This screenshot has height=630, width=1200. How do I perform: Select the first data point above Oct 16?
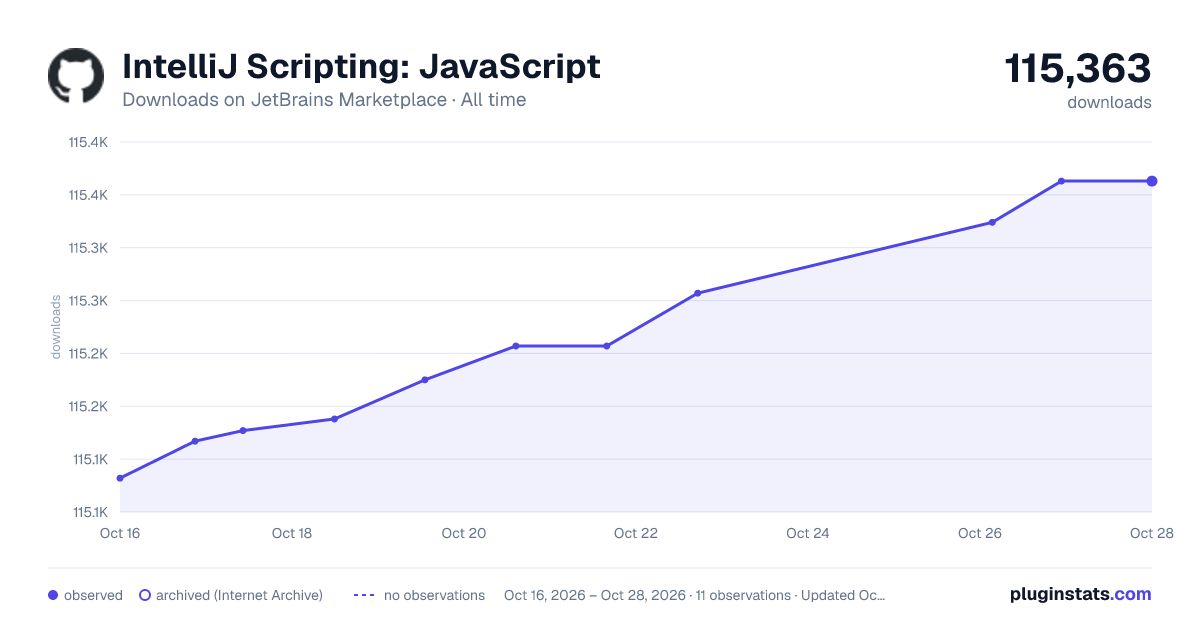click(120, 478)
